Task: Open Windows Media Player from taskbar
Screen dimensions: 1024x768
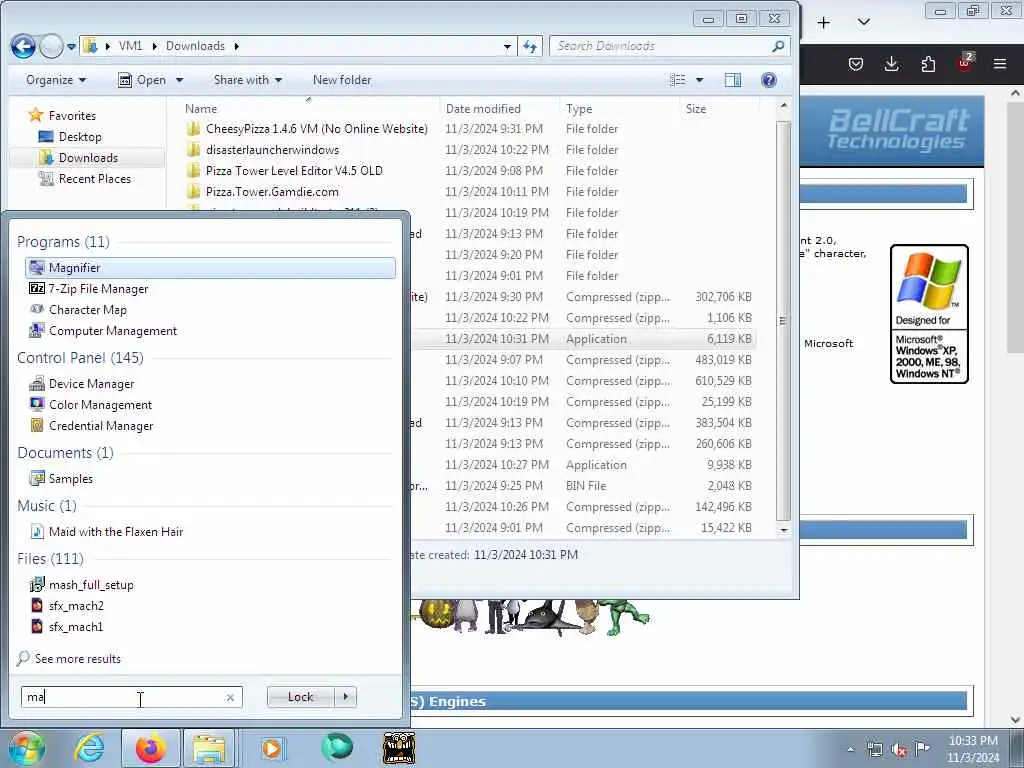Action: click(272, 748)
